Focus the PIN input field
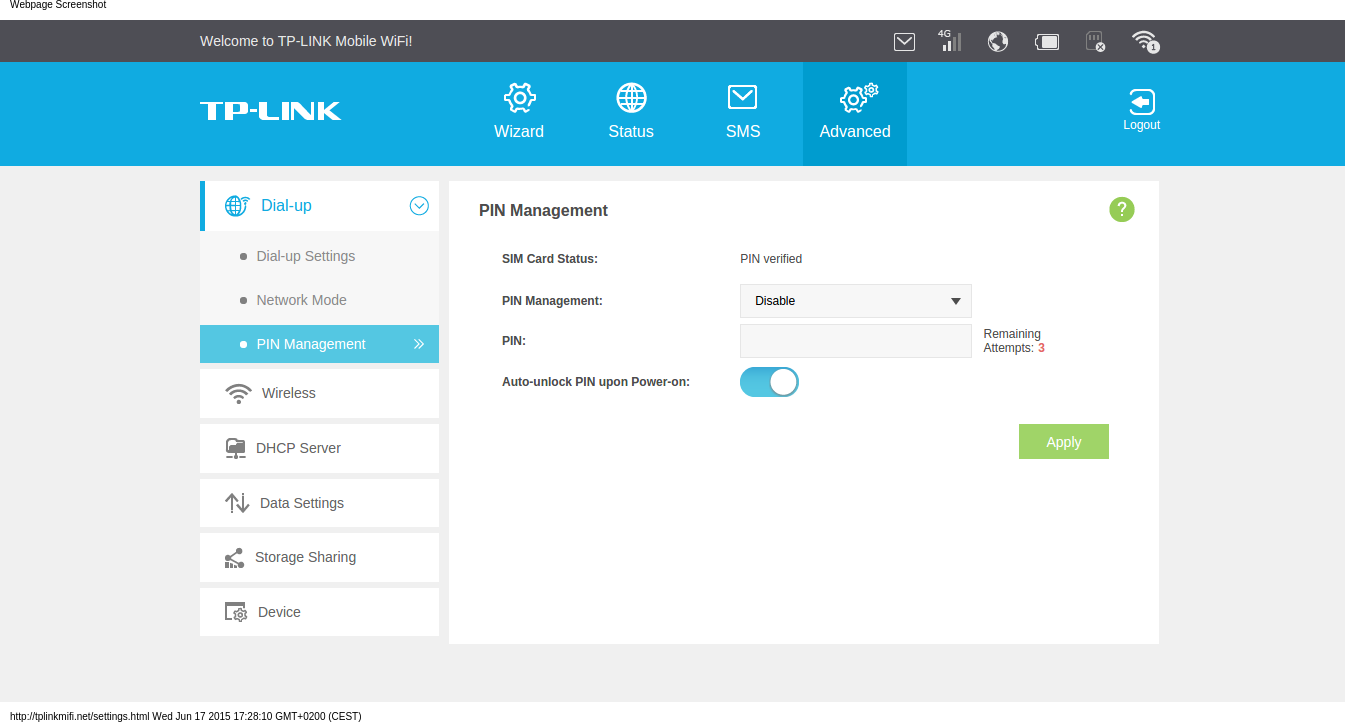Screen dimensions: 1345x722 (855, 341)
